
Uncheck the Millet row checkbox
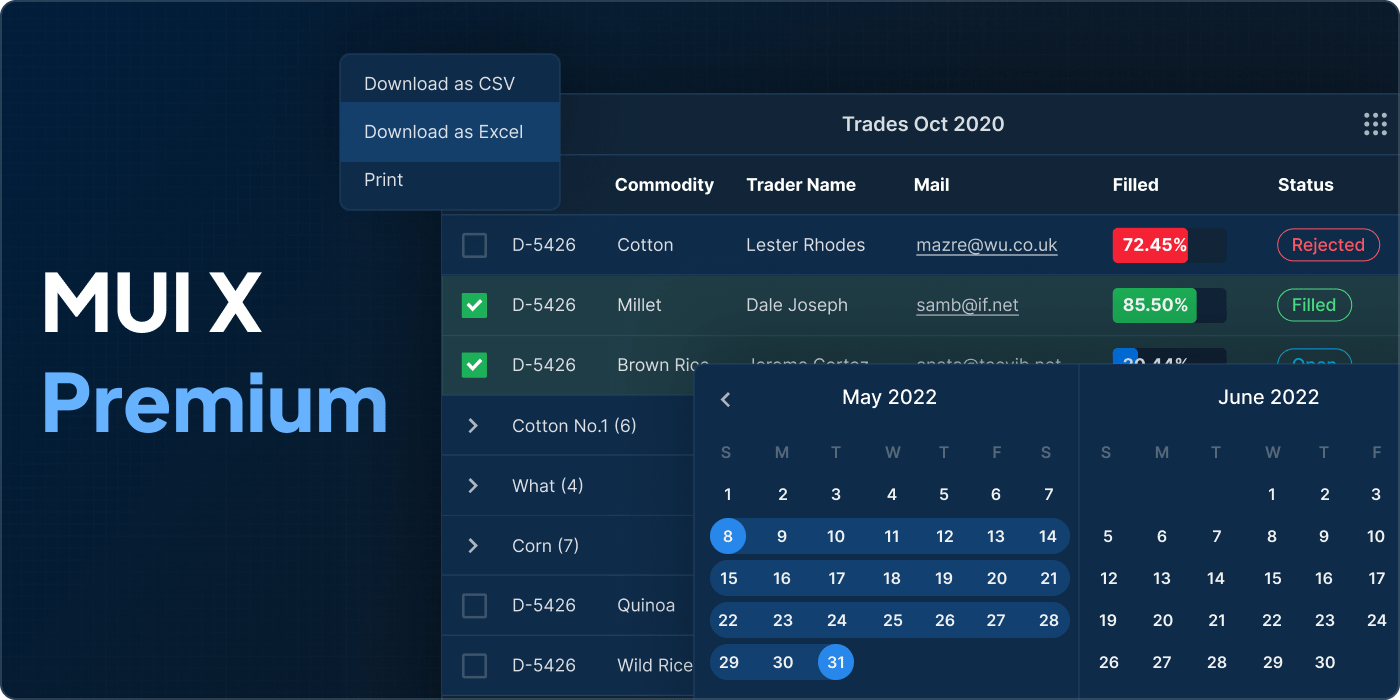click(474, 305)
